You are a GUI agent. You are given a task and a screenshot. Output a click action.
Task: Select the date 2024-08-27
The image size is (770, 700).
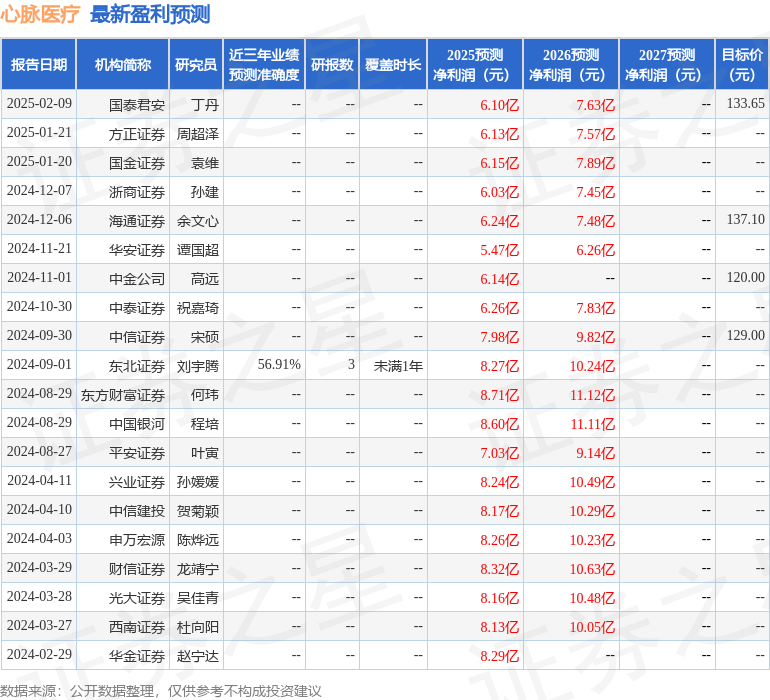(x=39, y=451)
